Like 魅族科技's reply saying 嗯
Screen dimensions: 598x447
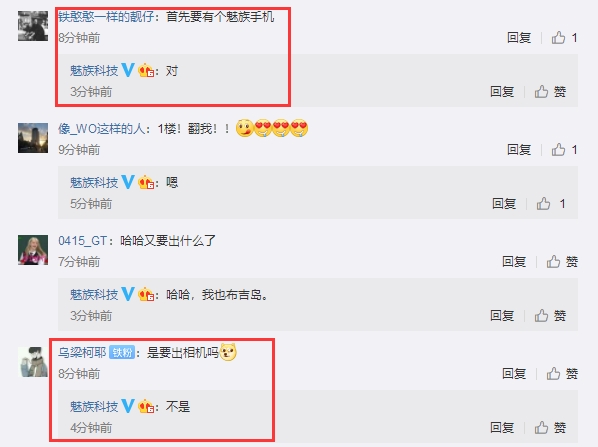pos(551,203)
